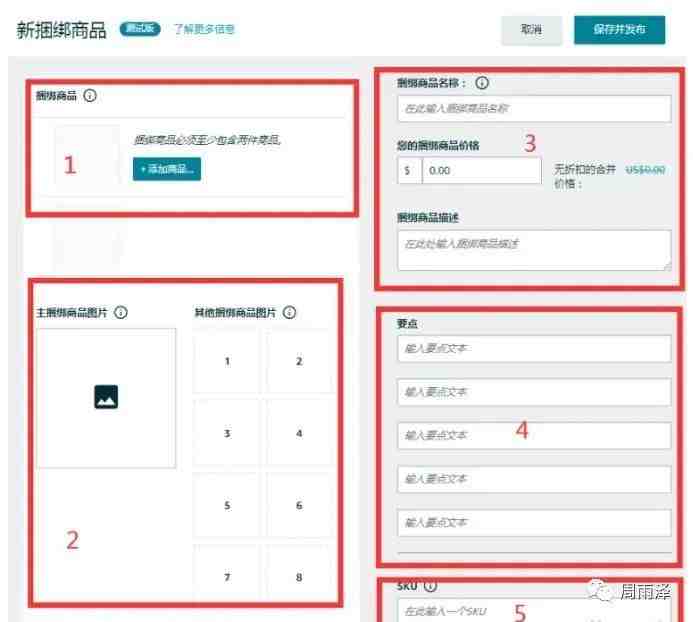This screenshot has height=622, width=693.
Task: Click the 保存并发布 save and publish button
Action: click(x=619, y=30)
